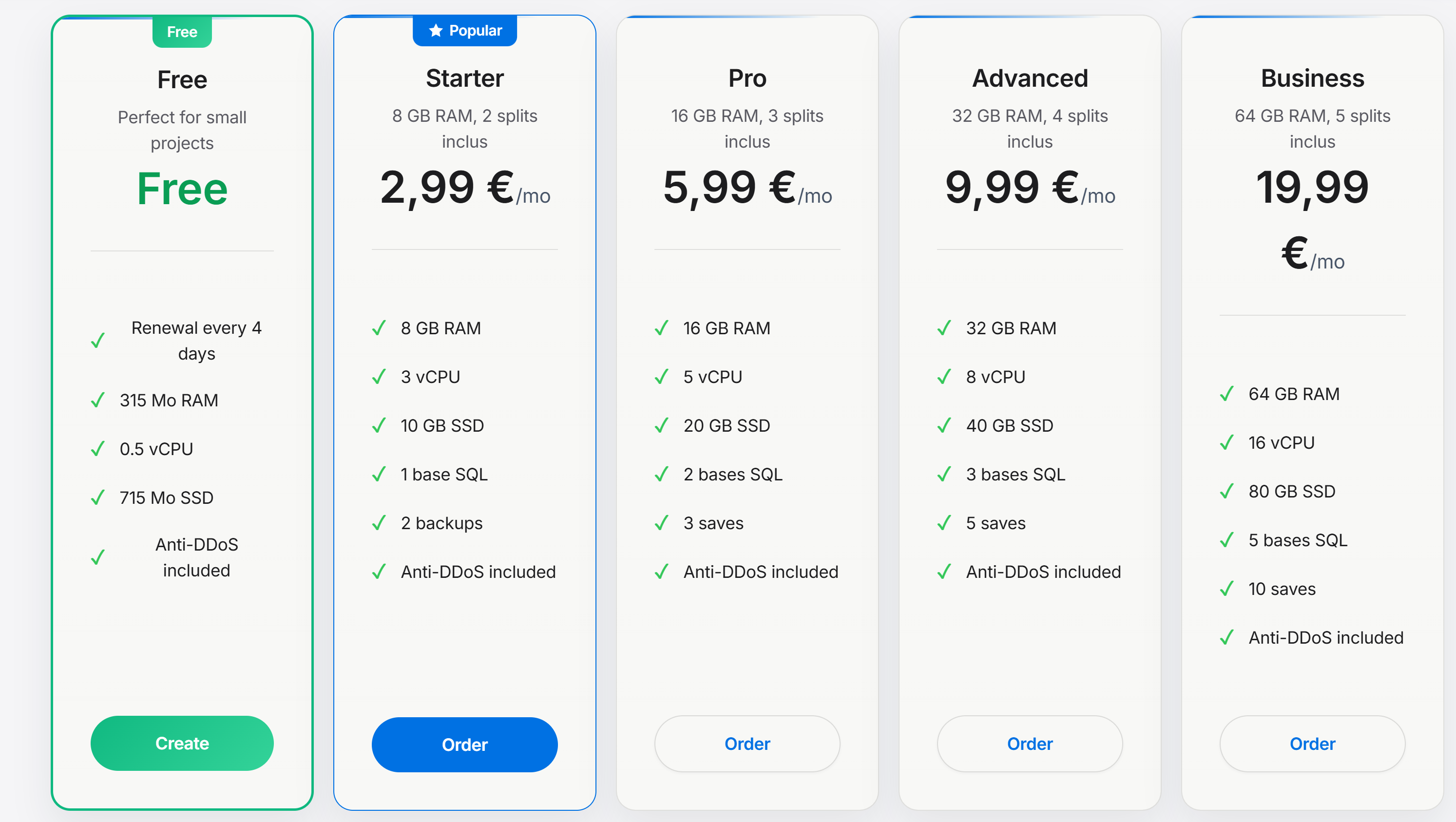This screenshot has height=822, width=1456.
Task: Click the checkmark next to Renewal every 4 days
Action: (98, 340)
